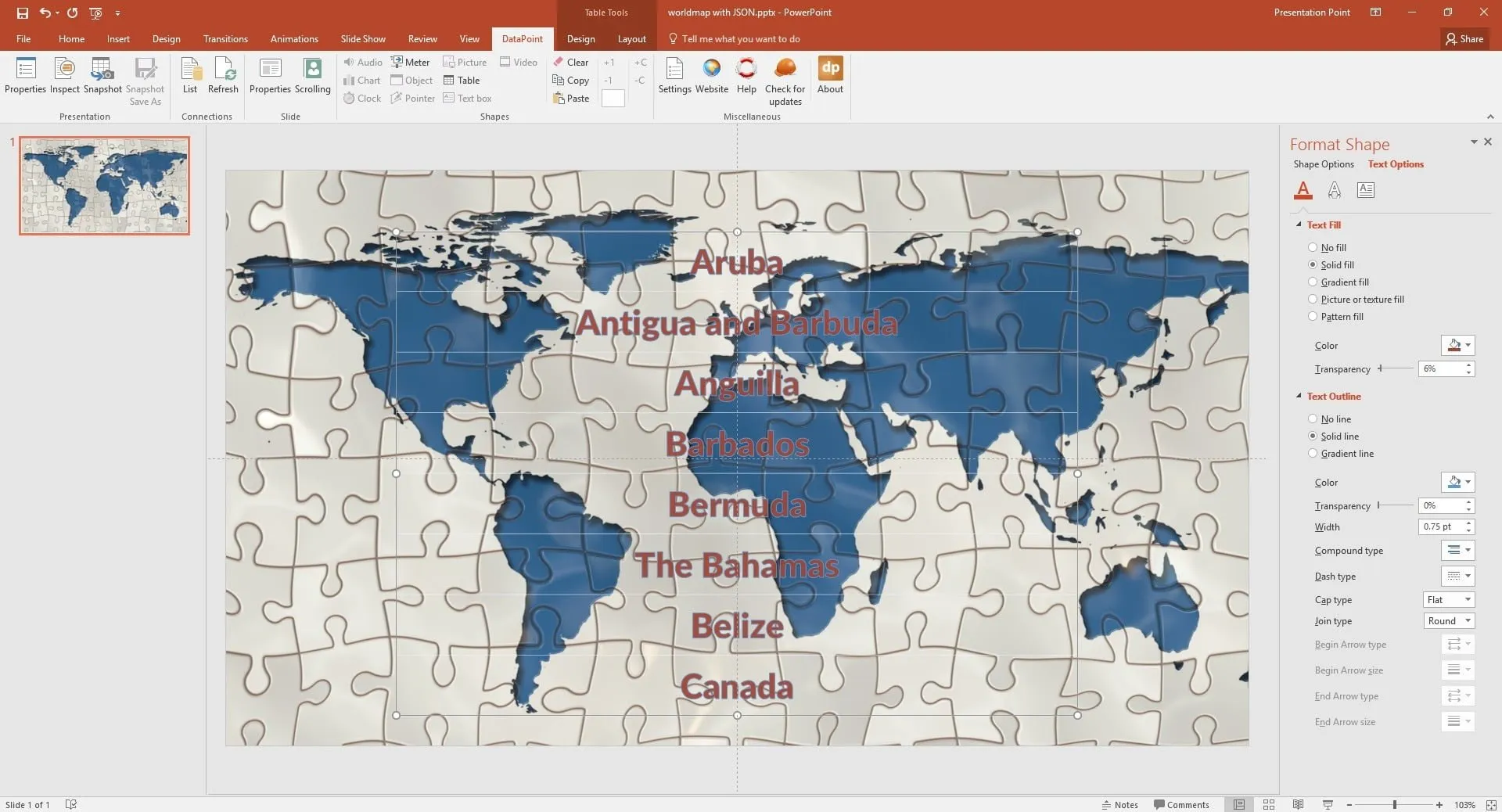Choose No fill for text
This screenshot has width=1502, height=812.
1313,248
